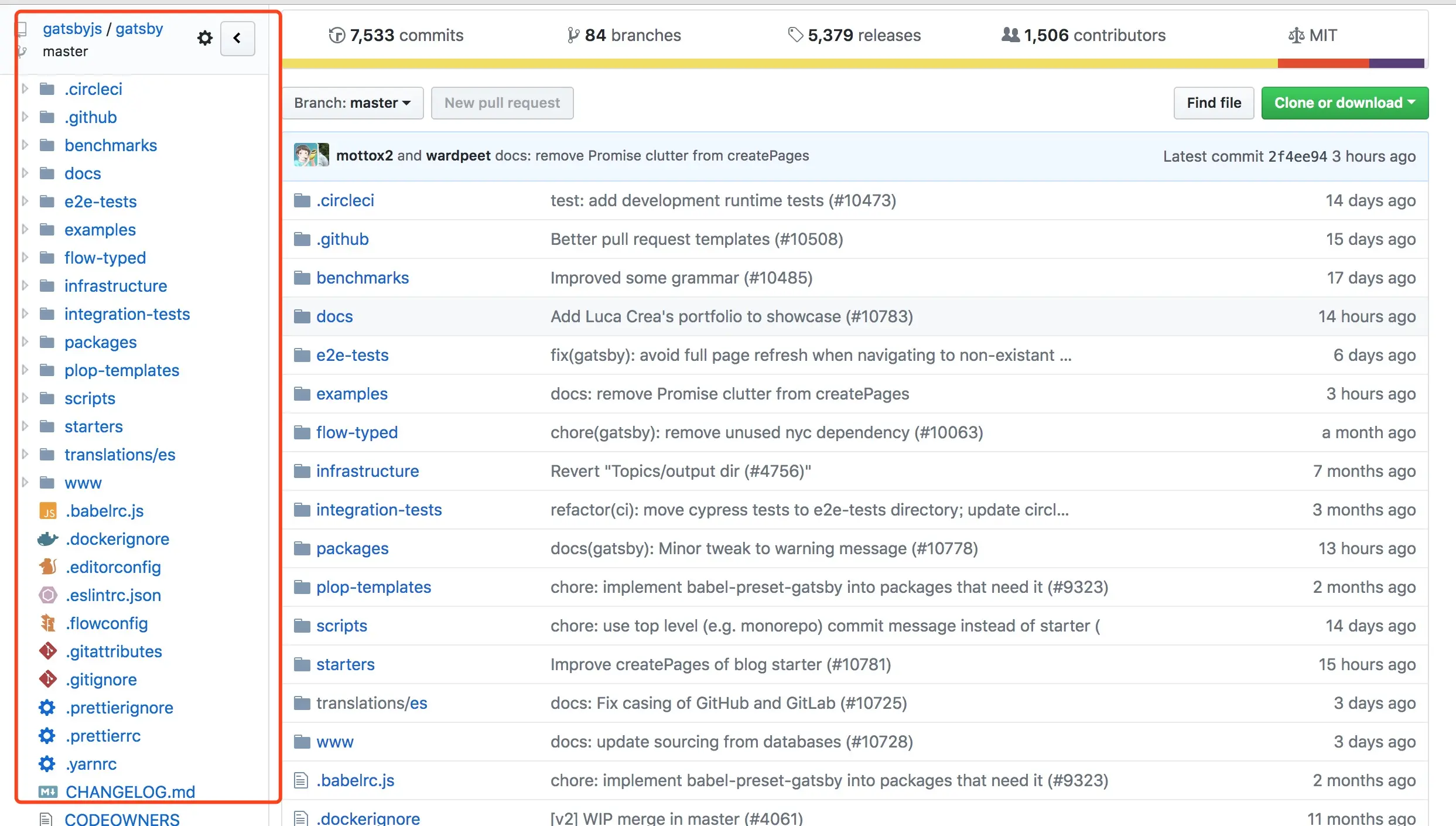Click the Find file button
The height and width of the screenshot is (826, 1456).
click(1214, 103)
